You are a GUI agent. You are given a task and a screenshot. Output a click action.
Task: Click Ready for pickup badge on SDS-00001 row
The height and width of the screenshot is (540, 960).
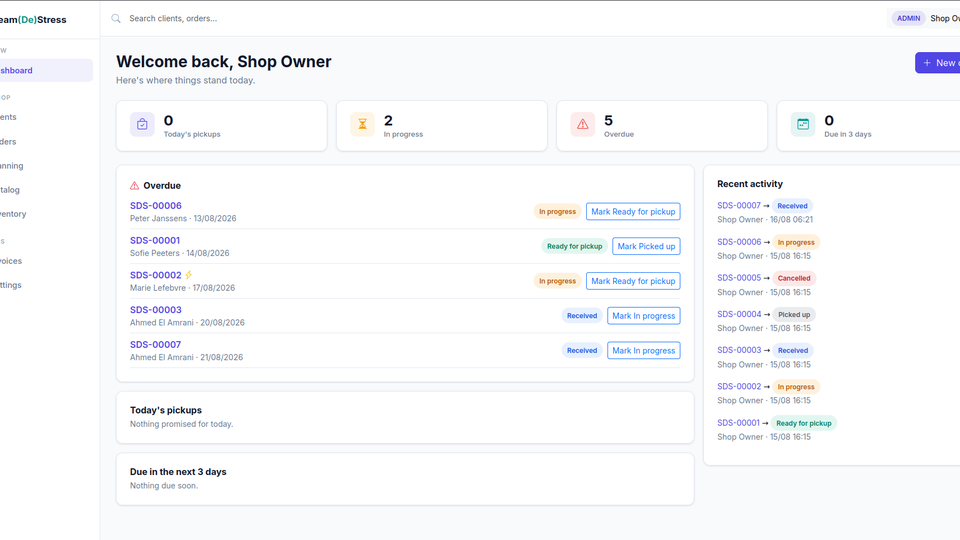(574, 246)
